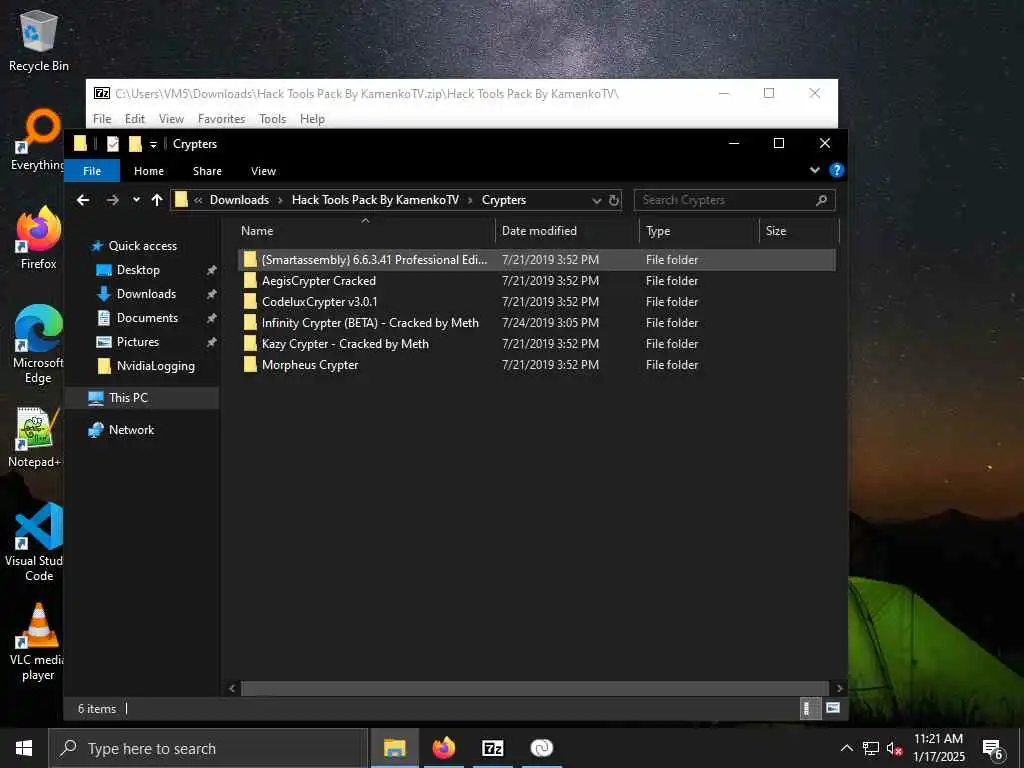Click the muted volume tray icon

tap(894, 748)
